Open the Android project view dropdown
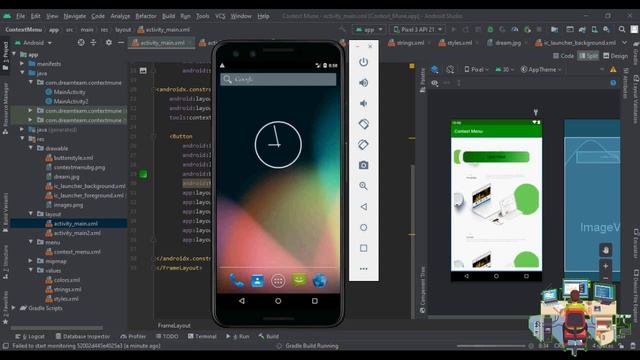The width and height of the screenshot is (640, 360). (33, 42)
